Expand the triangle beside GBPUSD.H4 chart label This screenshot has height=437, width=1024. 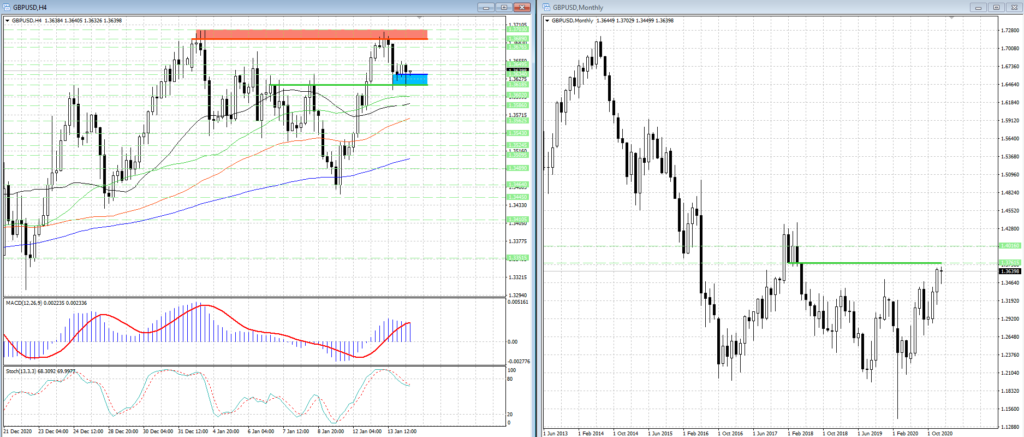6,19
